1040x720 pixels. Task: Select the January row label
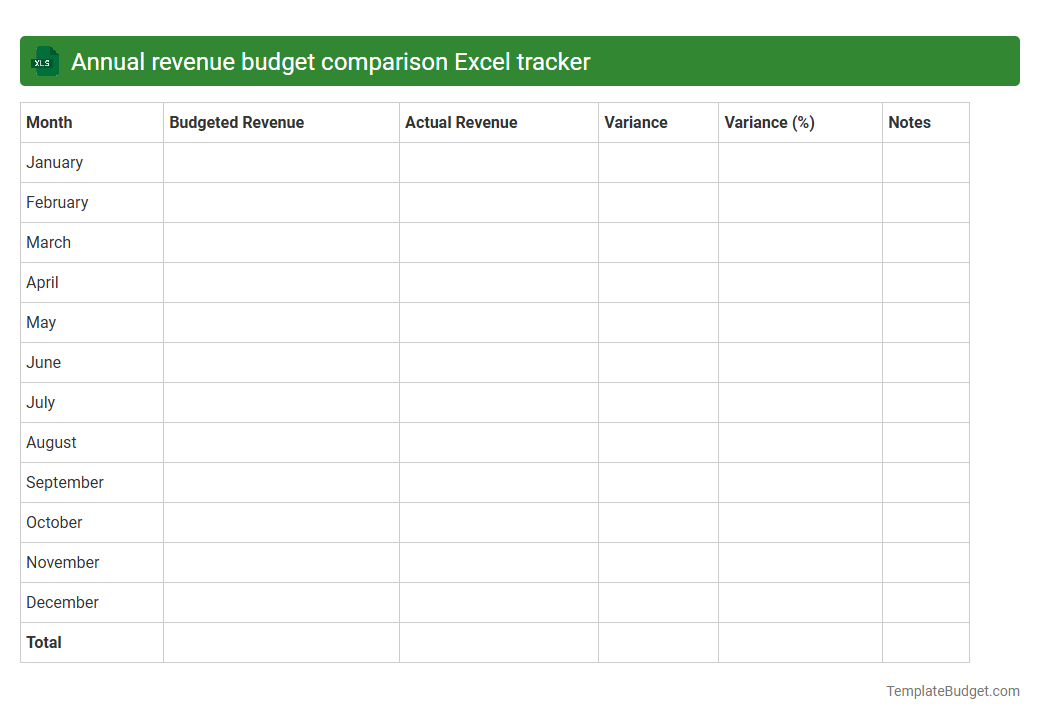point(54,162)
